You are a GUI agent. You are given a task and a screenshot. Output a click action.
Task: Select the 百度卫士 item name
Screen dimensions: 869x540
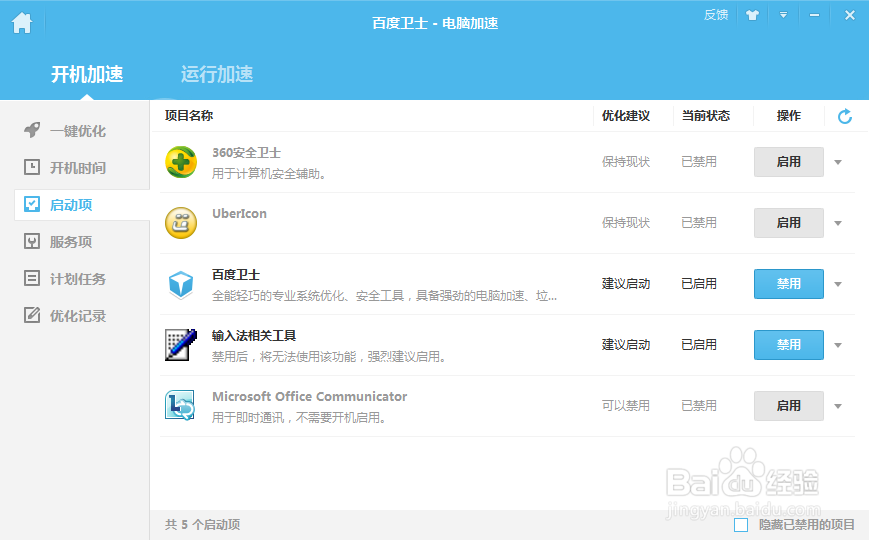pos(236,275)
